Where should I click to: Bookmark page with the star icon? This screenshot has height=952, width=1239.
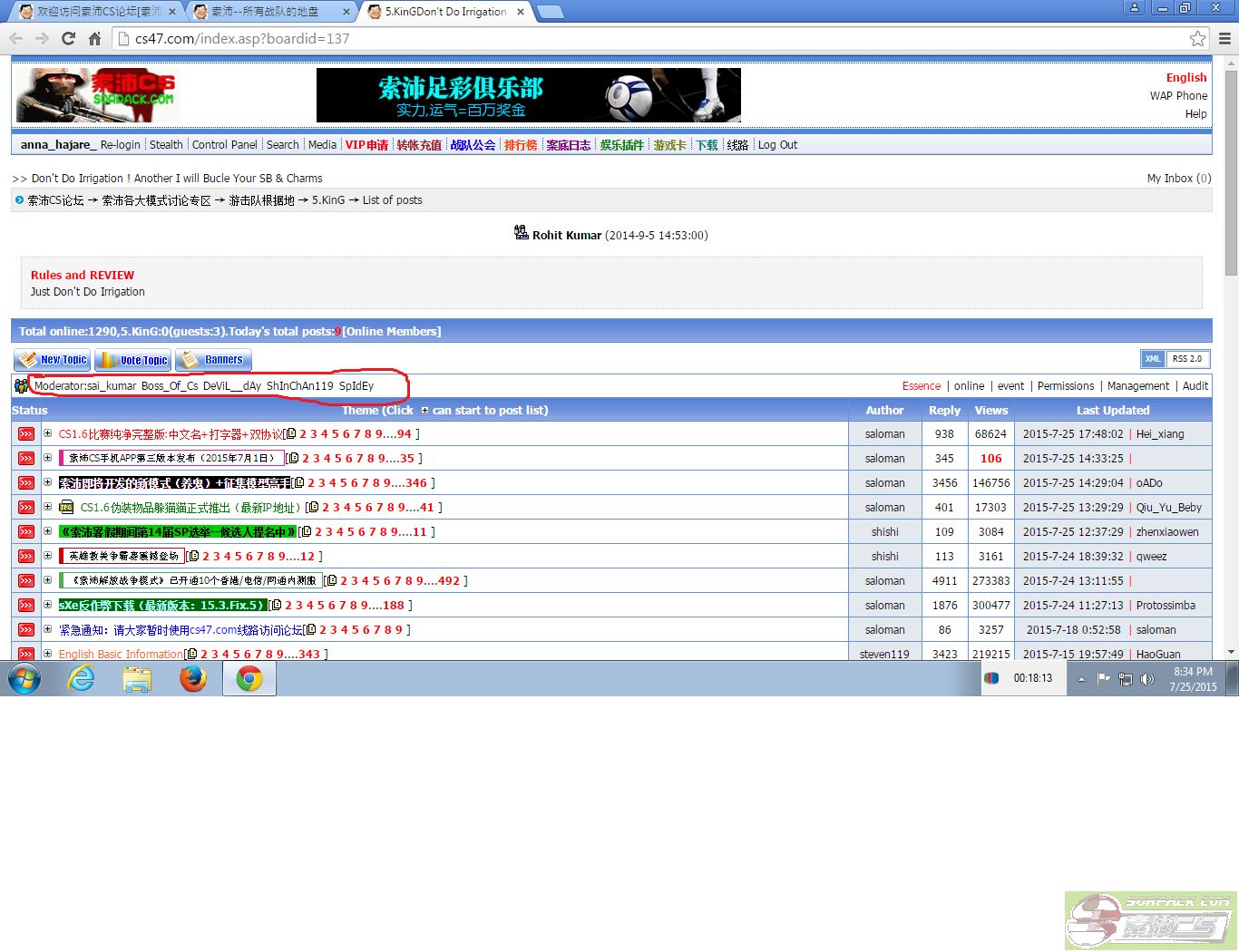[x=1197, y=38]
